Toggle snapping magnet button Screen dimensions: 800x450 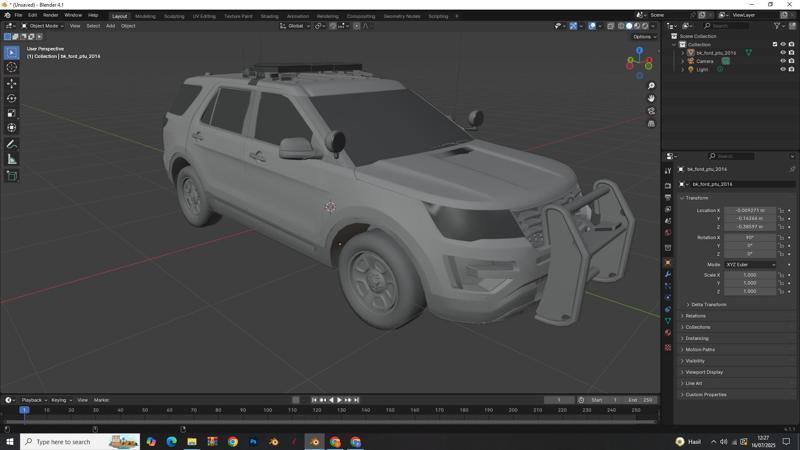coord(333,26)
